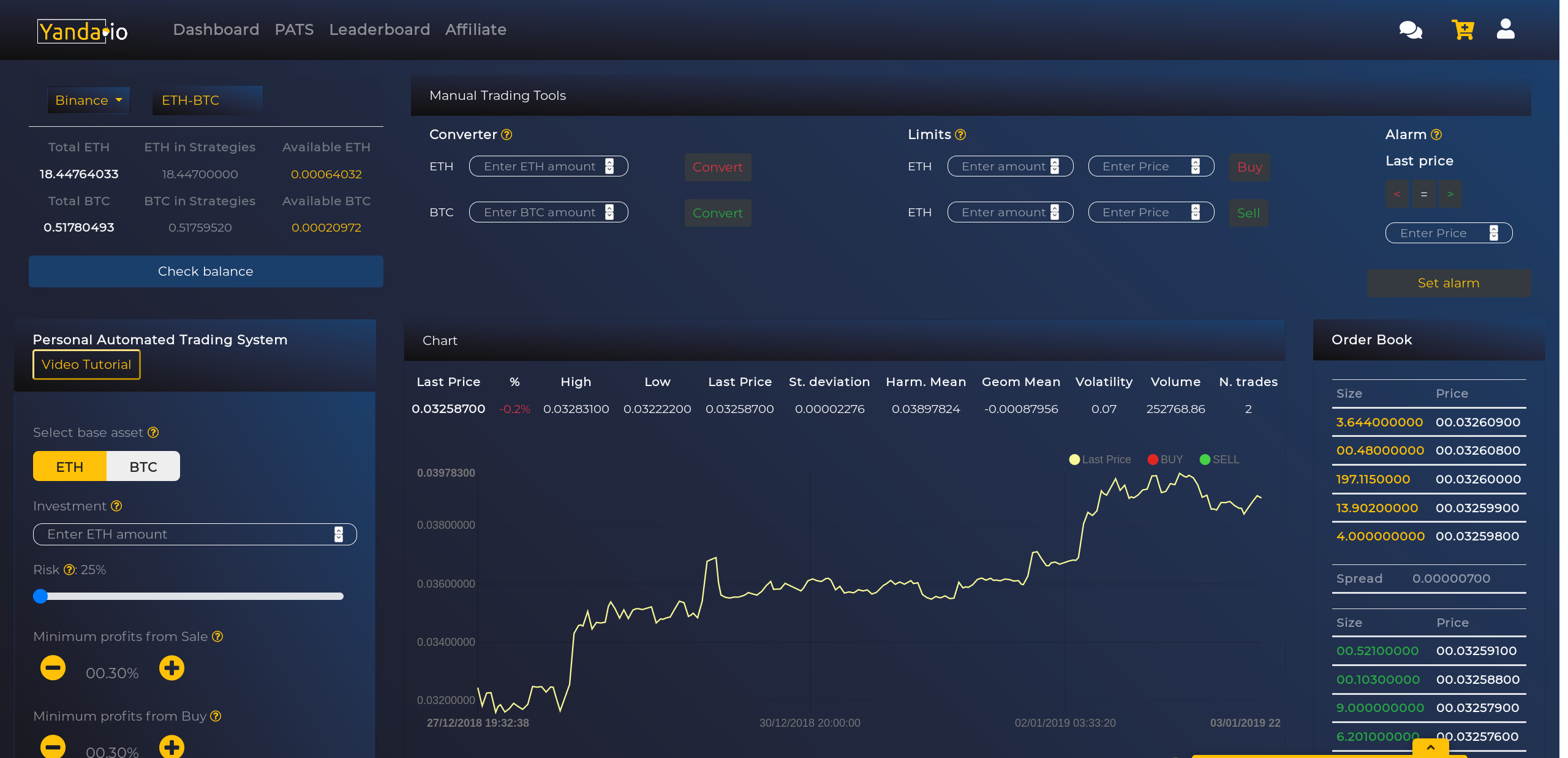This screenshot has width=1568, height=758.
Task: Increase Minimum profits from Sale with plus
Action: tap(171, 668)
